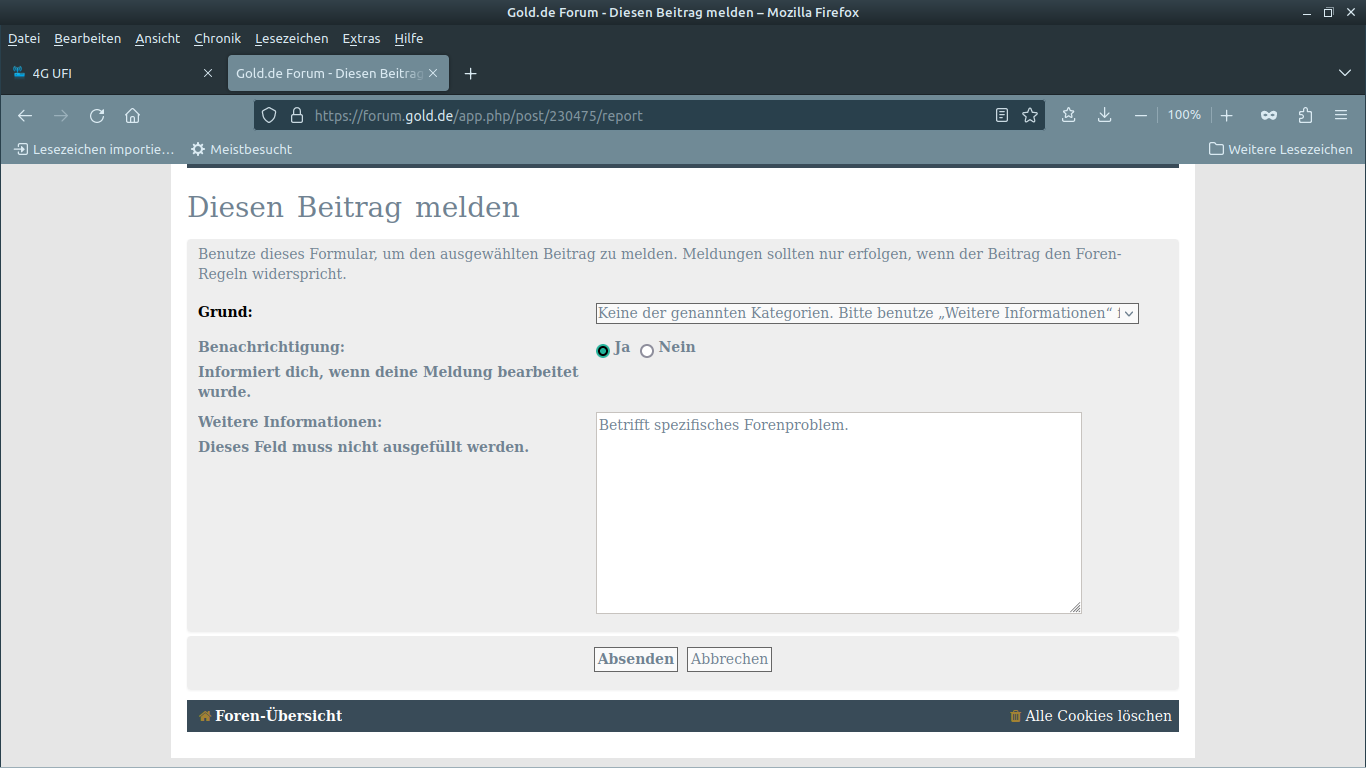1366x768 pixels.
Task: Reset zoom level showing 100%
Action: tap(1184, 115)
